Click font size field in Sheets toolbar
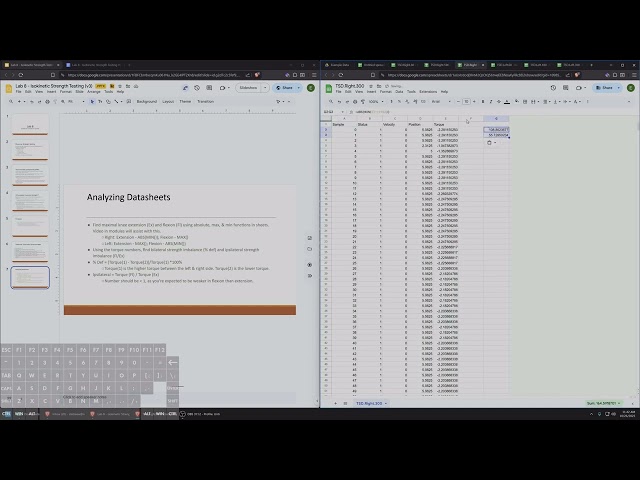This screenshot has height=480, width=640. 466,101
